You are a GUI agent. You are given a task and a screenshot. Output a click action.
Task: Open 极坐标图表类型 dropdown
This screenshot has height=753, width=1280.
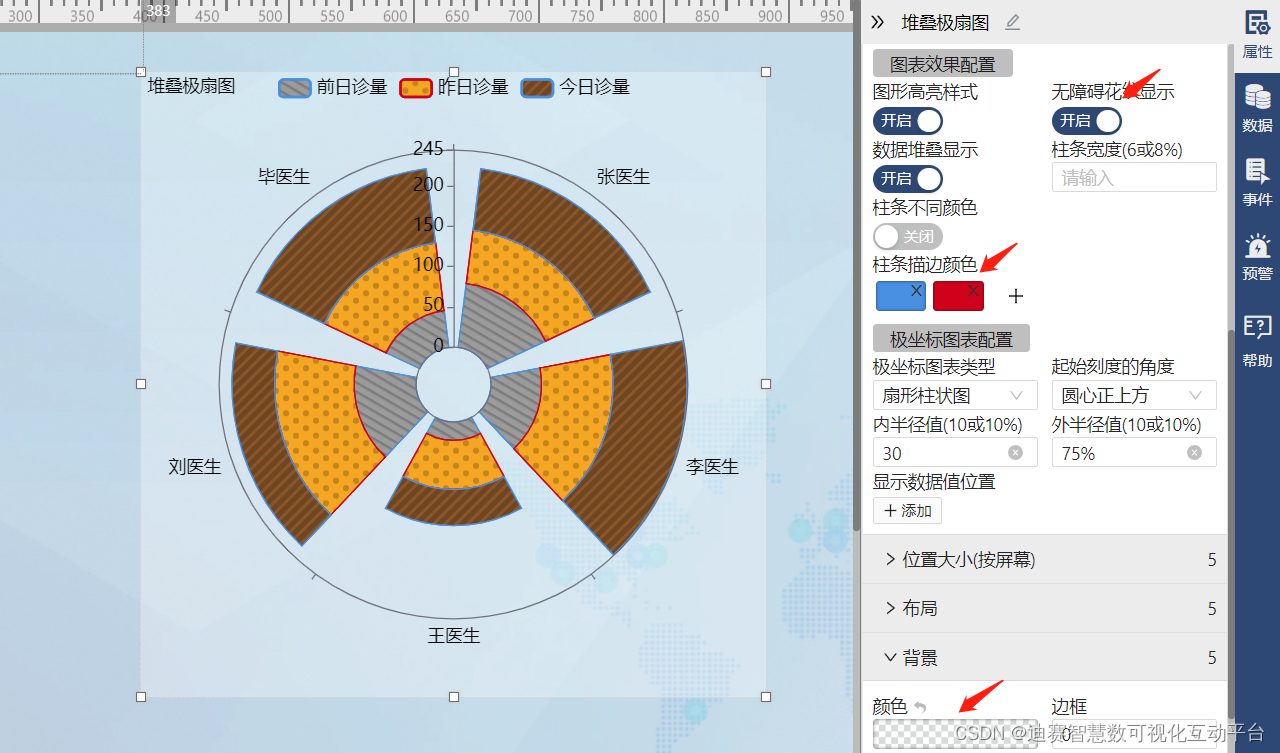point(955,395)
